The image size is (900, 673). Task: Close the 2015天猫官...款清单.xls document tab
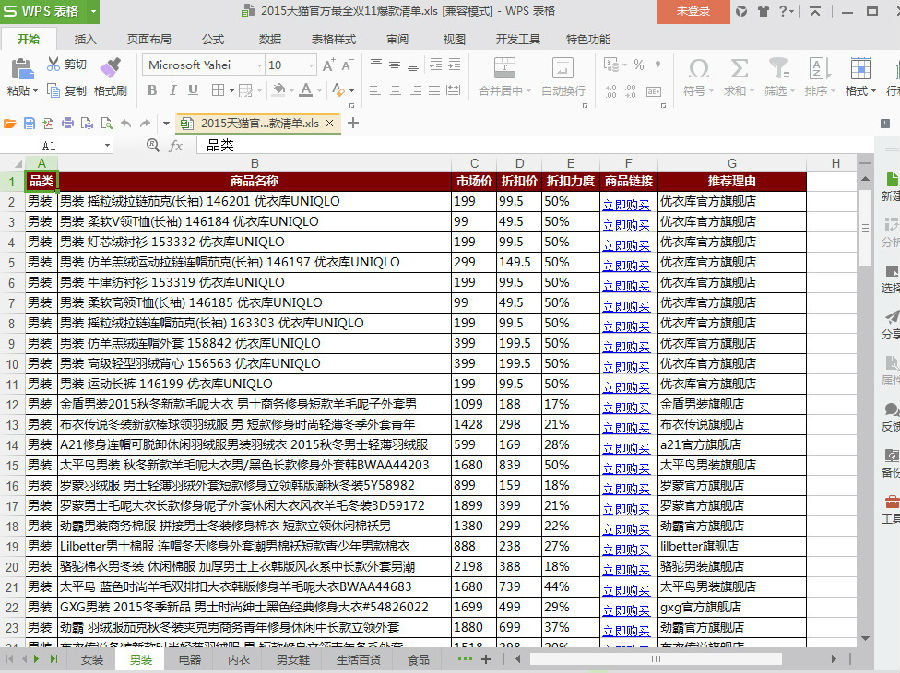(329, 123)
